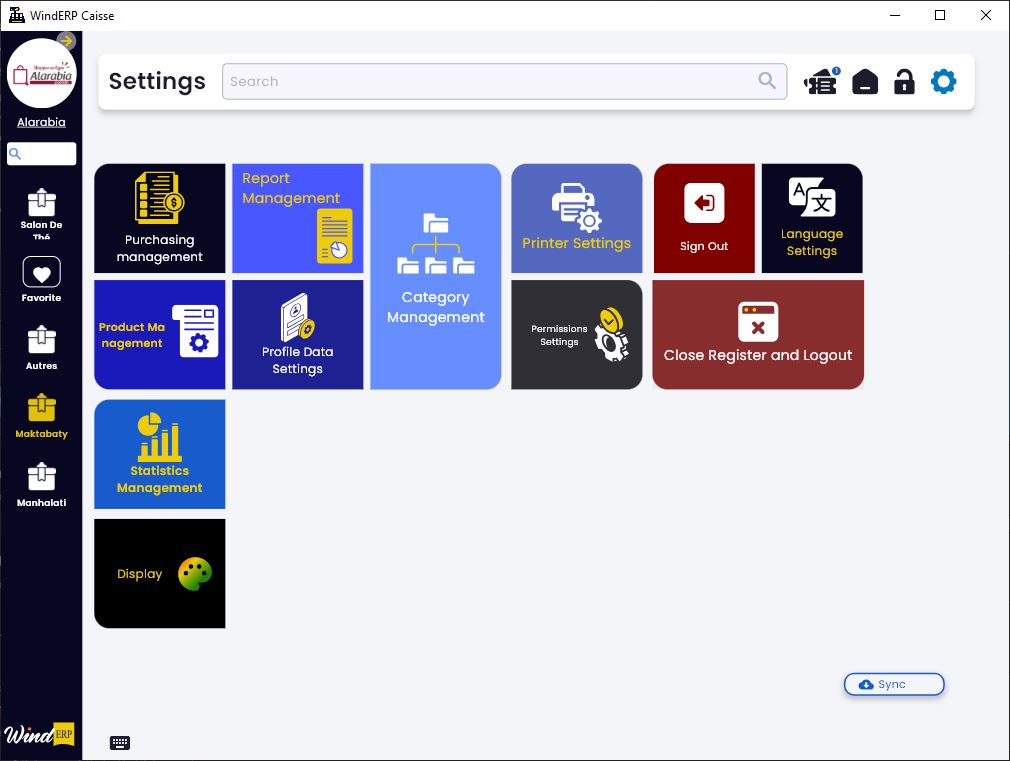Open Profile Data Settings tile

coord(298,334)
